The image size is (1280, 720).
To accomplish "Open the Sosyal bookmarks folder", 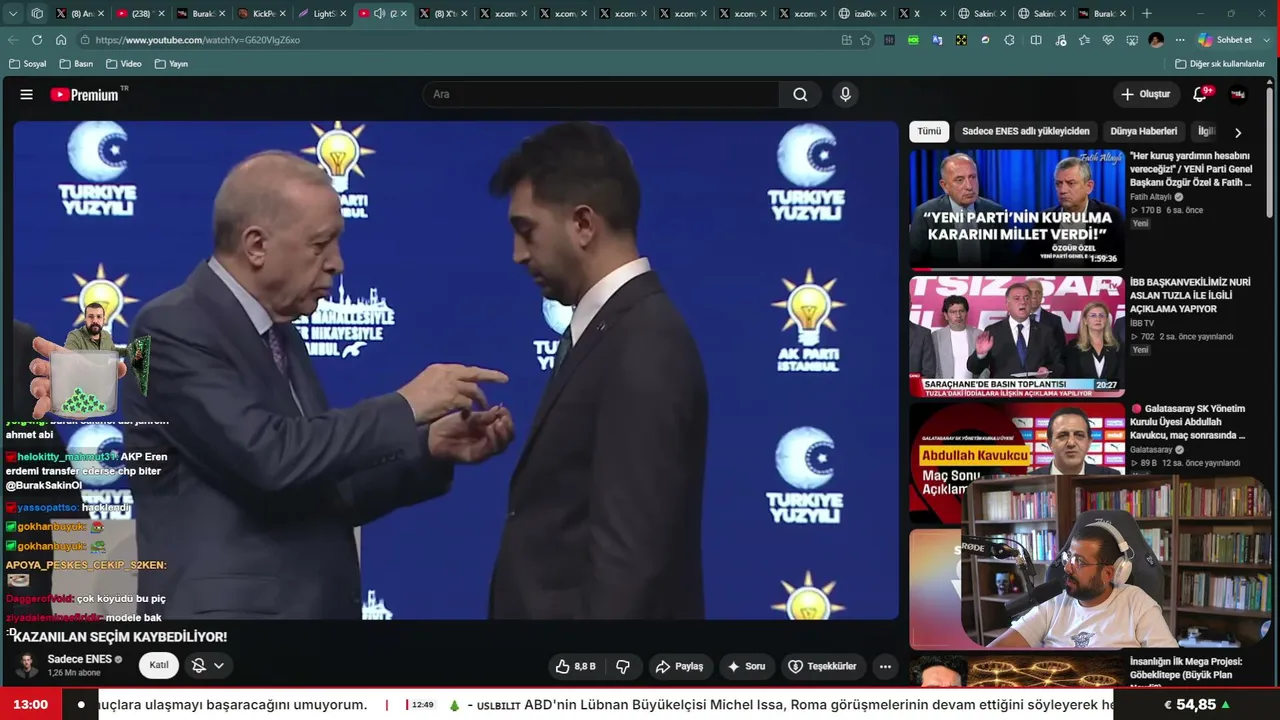I will [28, 64].
